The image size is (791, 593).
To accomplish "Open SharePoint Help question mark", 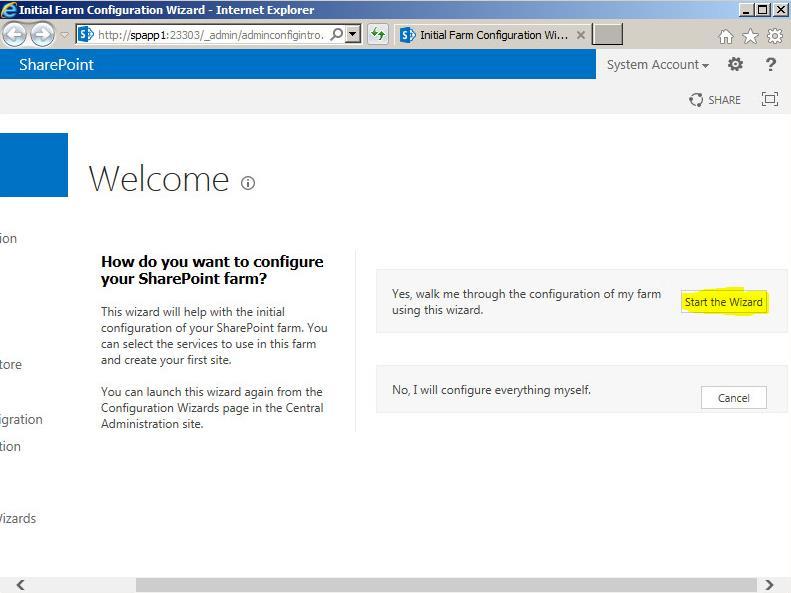I will click(x=770, y=64).
